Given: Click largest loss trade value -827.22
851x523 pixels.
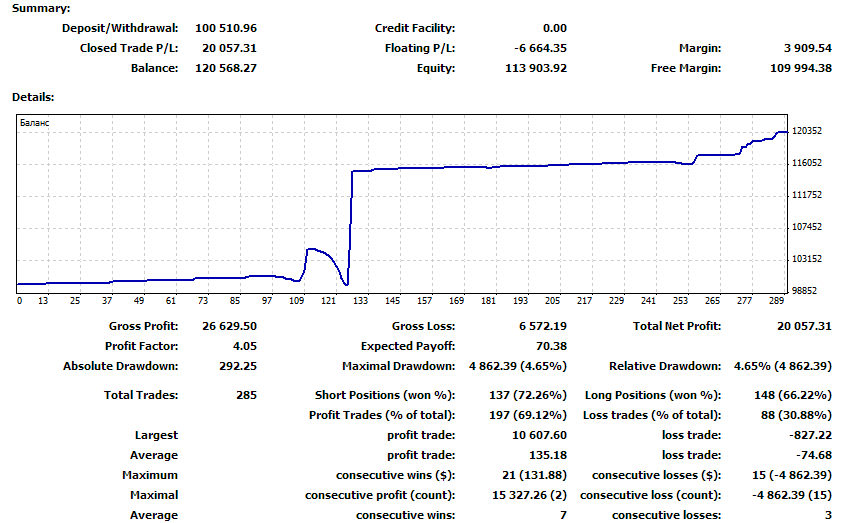Looking at the screenshot, I should (810, 435).
